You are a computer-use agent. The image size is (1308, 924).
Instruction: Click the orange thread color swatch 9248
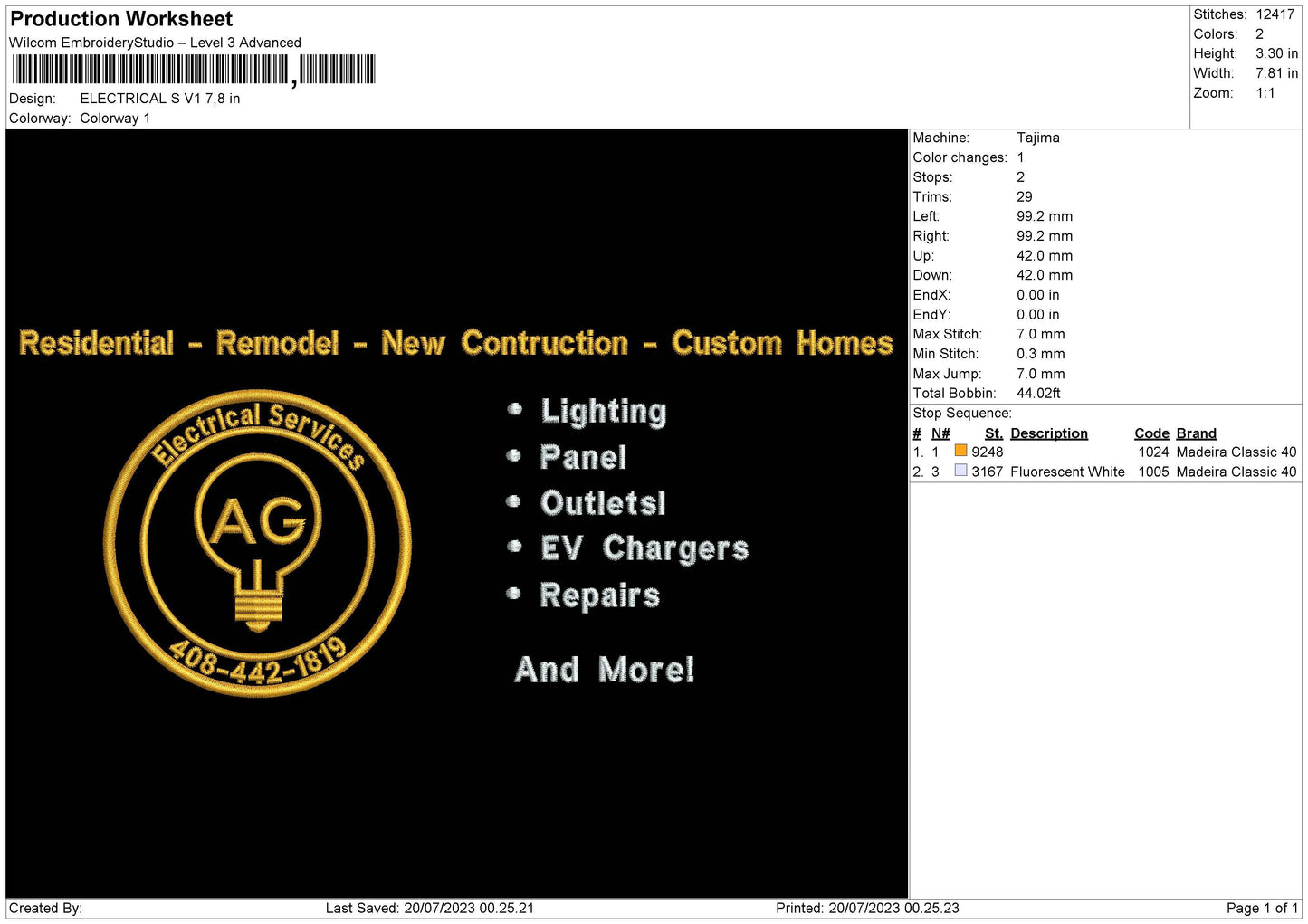click(x=960, y=451)
